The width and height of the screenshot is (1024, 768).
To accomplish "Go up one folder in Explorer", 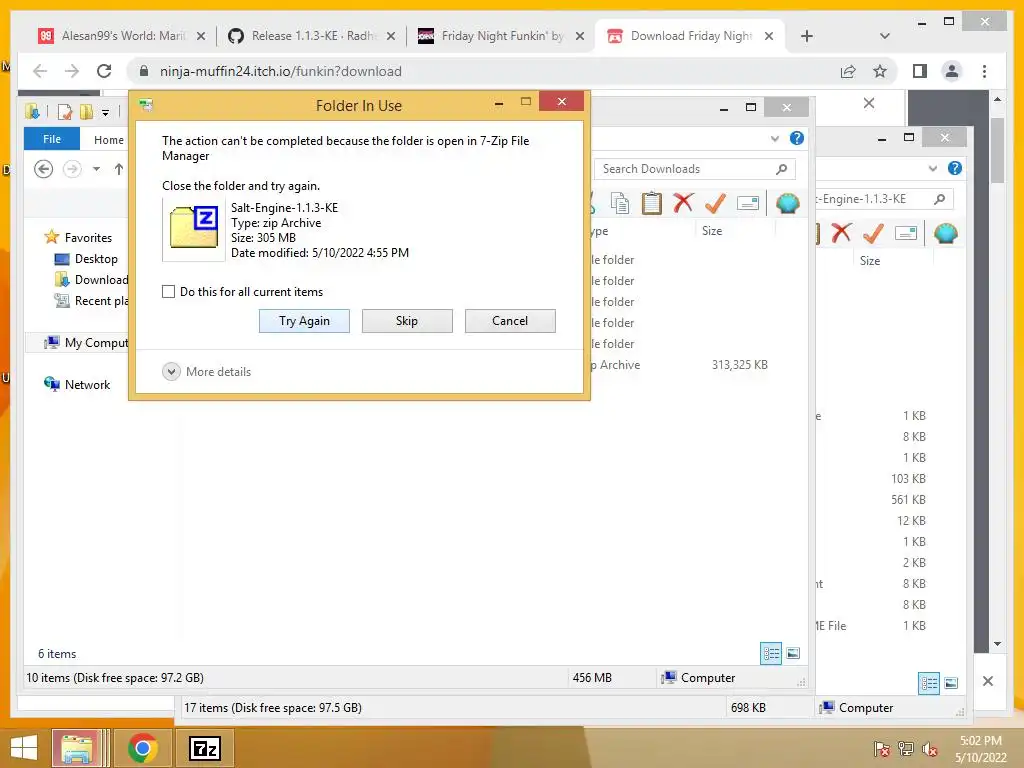I will click(x=118, y=169).
